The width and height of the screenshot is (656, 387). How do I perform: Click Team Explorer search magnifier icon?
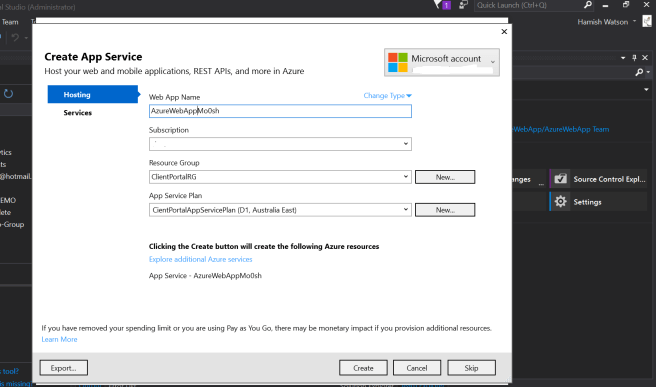coord(639,72)
